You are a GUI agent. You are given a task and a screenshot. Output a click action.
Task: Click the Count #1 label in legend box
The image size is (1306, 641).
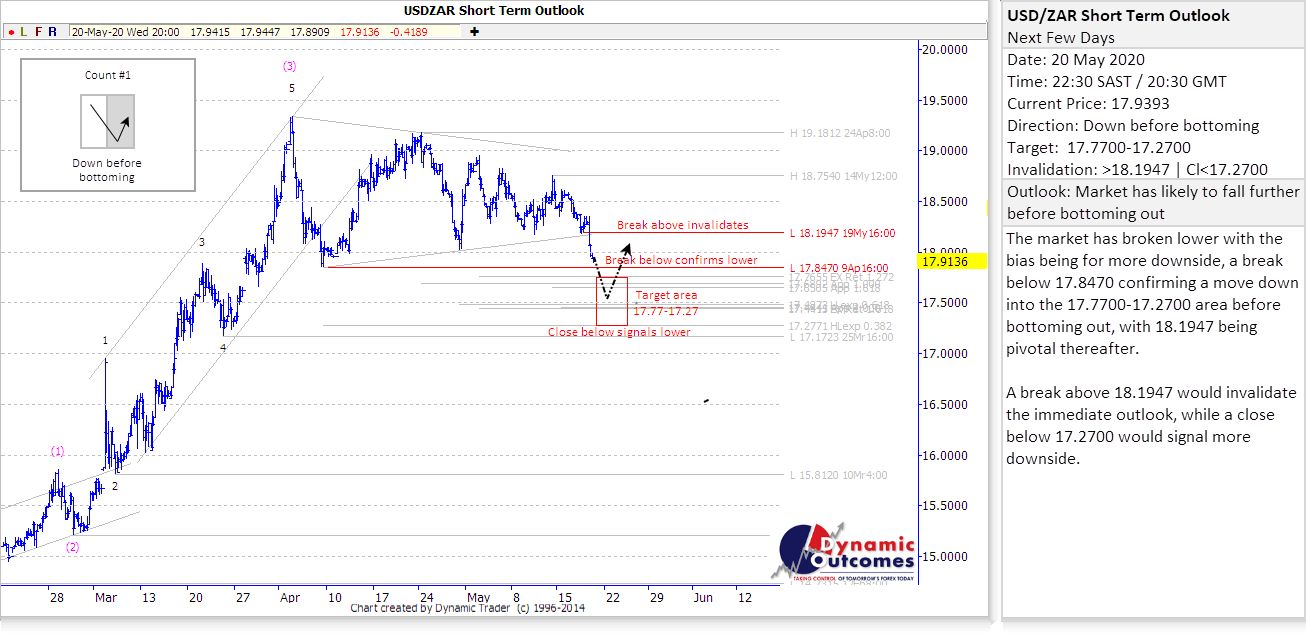(x=107, y=75)
